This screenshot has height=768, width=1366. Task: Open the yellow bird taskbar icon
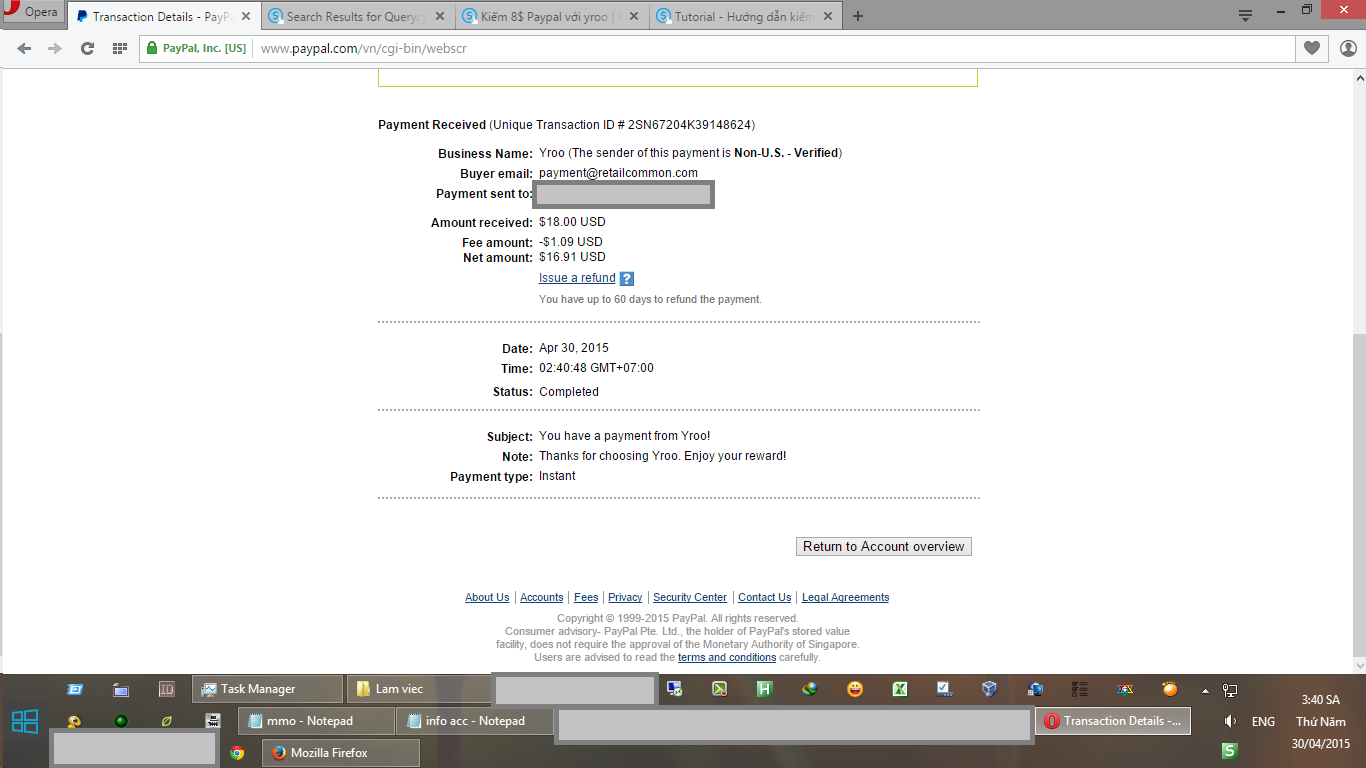[74, 721]
